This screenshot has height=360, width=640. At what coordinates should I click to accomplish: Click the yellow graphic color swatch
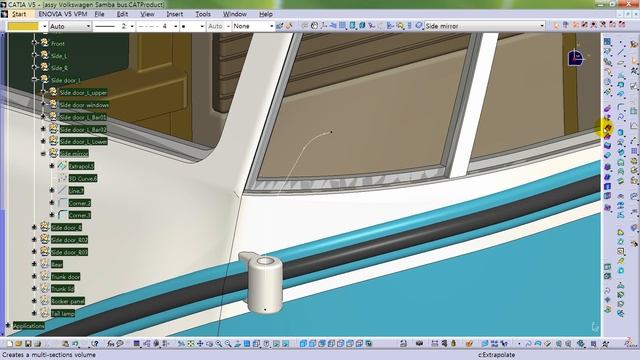23,26
